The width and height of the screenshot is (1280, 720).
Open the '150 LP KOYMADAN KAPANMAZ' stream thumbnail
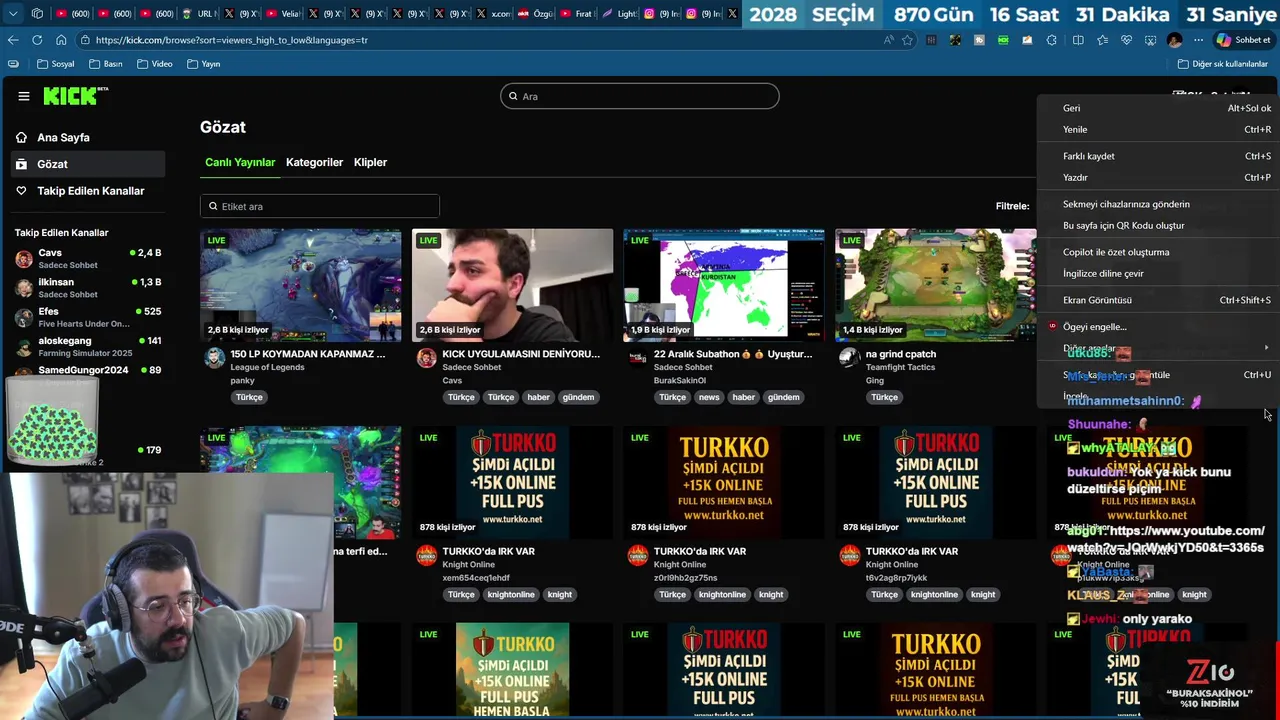click(301, 285)
